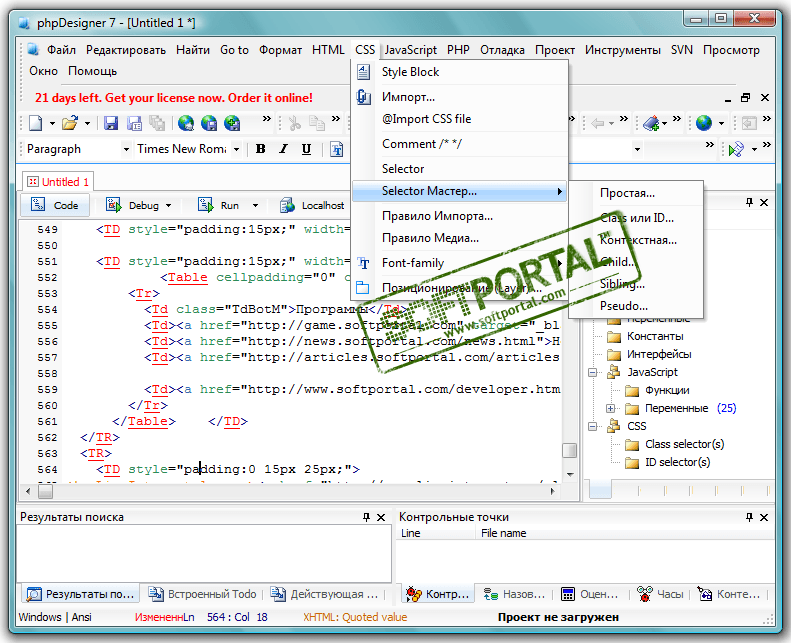Open the Файл menu
Viewport: 791px width, 643px height.
tap(62, 50)
